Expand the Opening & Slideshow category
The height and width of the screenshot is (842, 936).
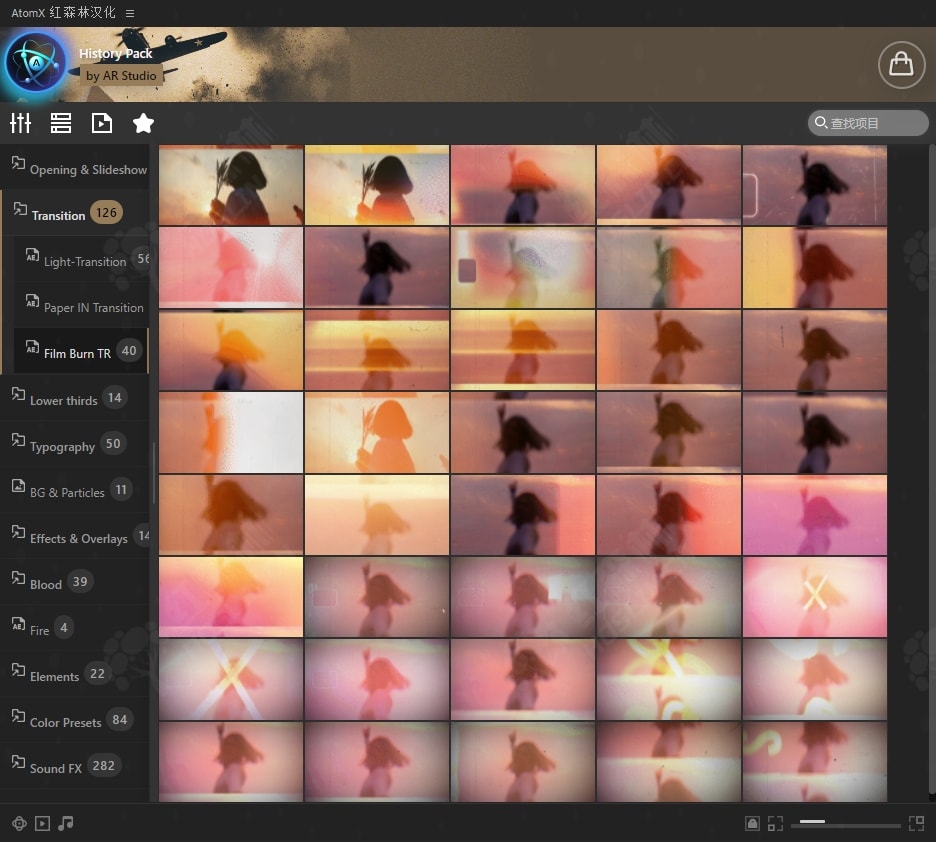click(87, 169)
